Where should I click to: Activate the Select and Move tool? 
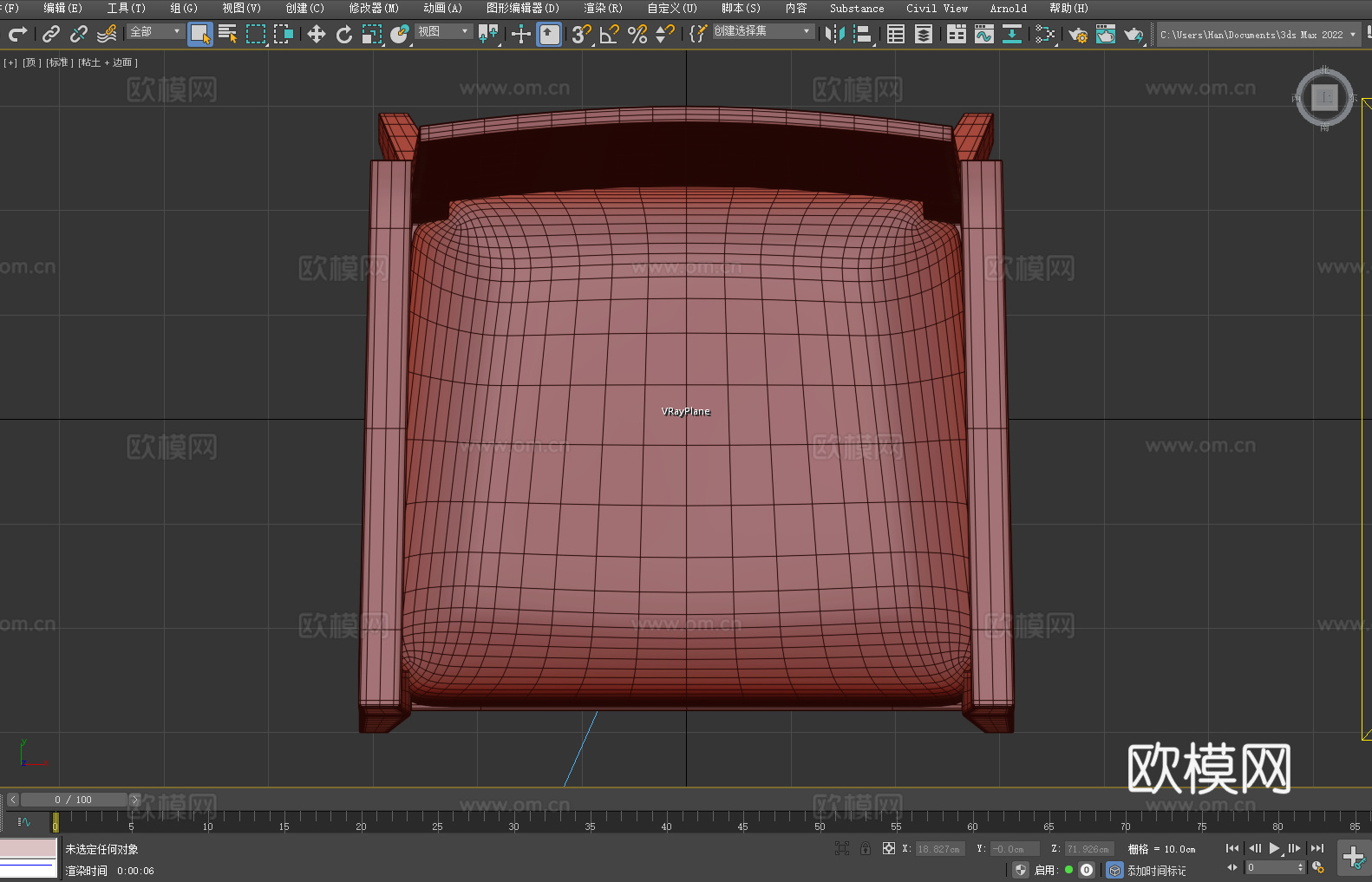[x=317, y=34]
